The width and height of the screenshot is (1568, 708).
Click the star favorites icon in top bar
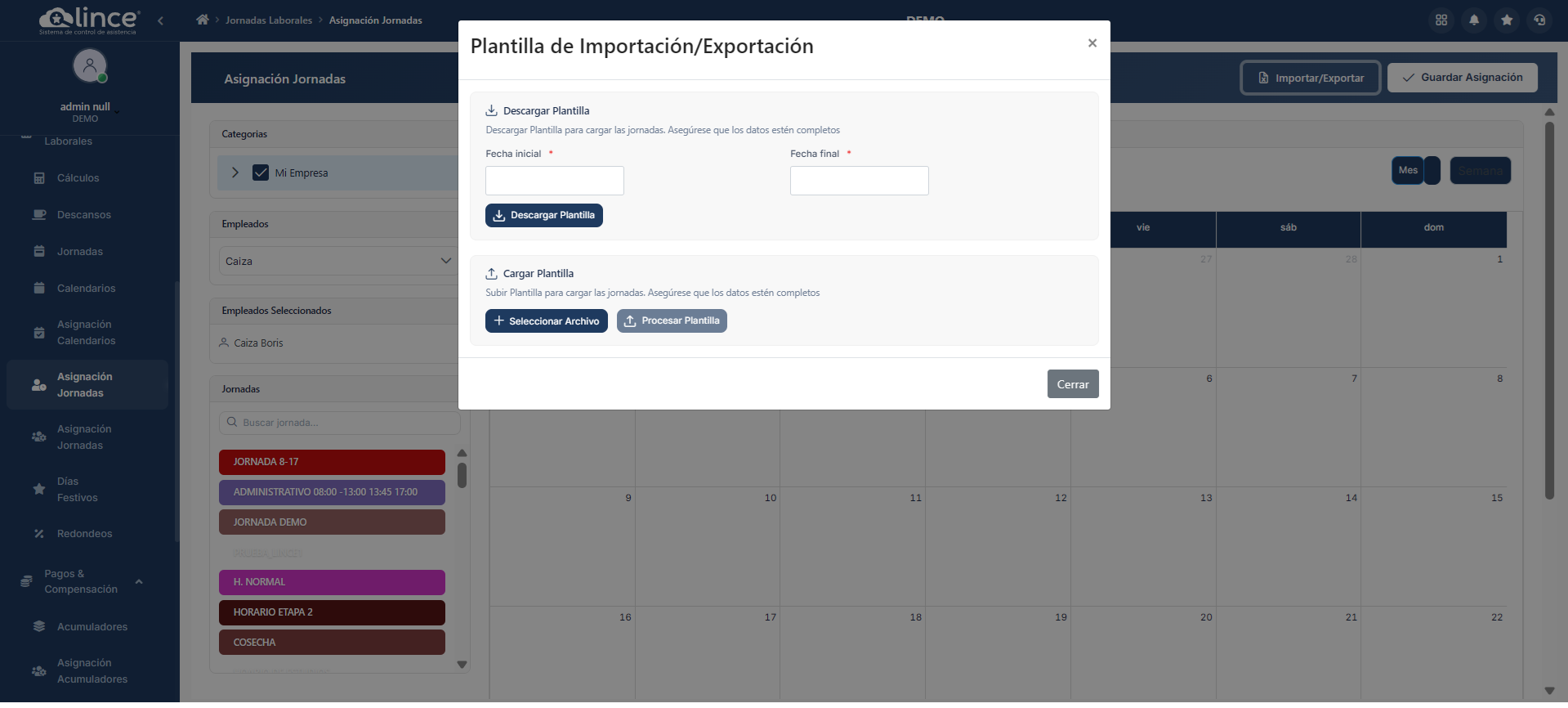[x=1507, y=19]
